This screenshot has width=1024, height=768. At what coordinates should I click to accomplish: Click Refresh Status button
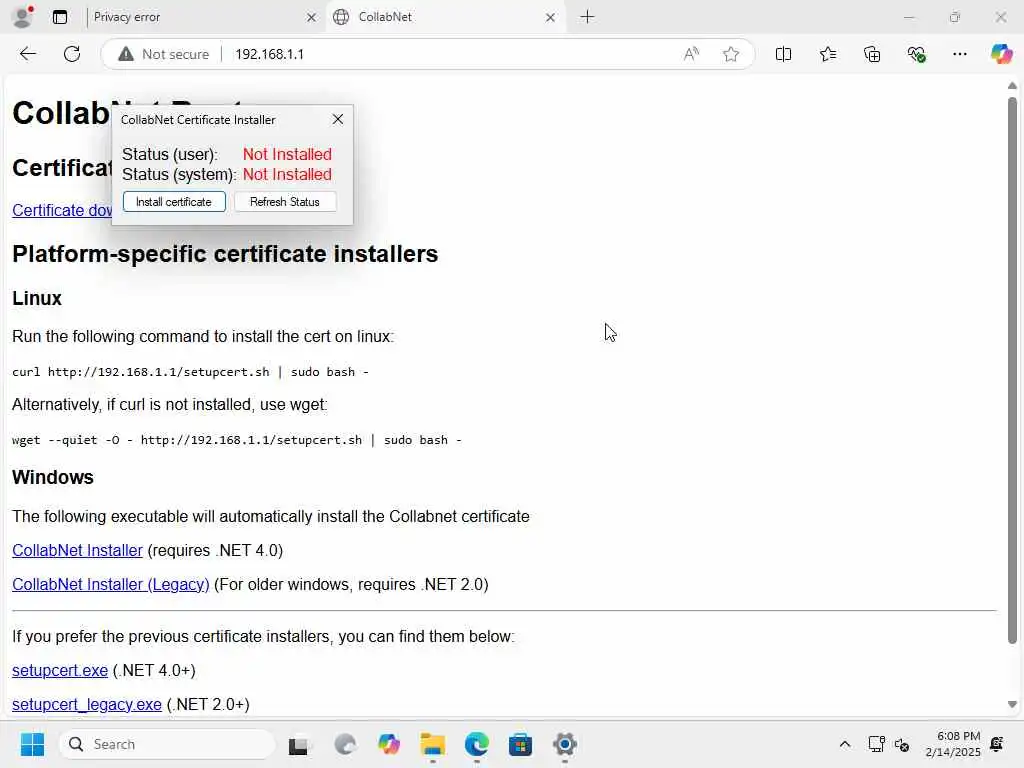285,202
